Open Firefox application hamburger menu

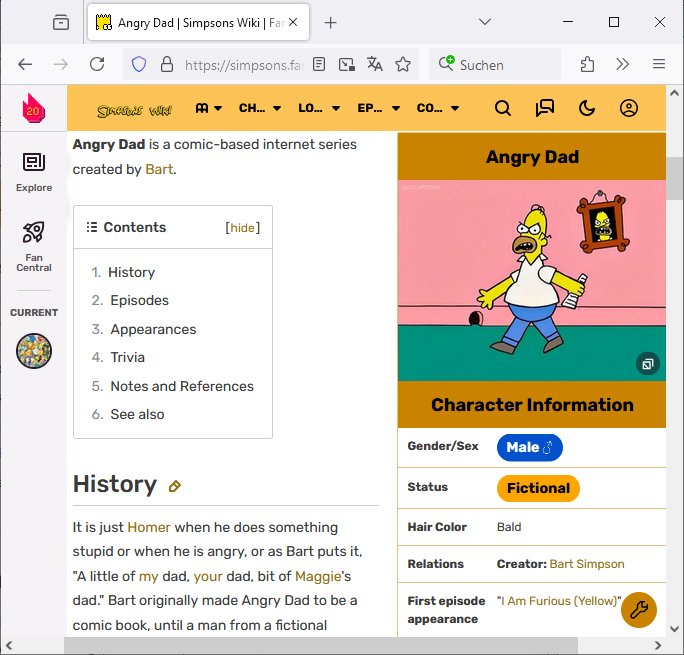point(659,65)
